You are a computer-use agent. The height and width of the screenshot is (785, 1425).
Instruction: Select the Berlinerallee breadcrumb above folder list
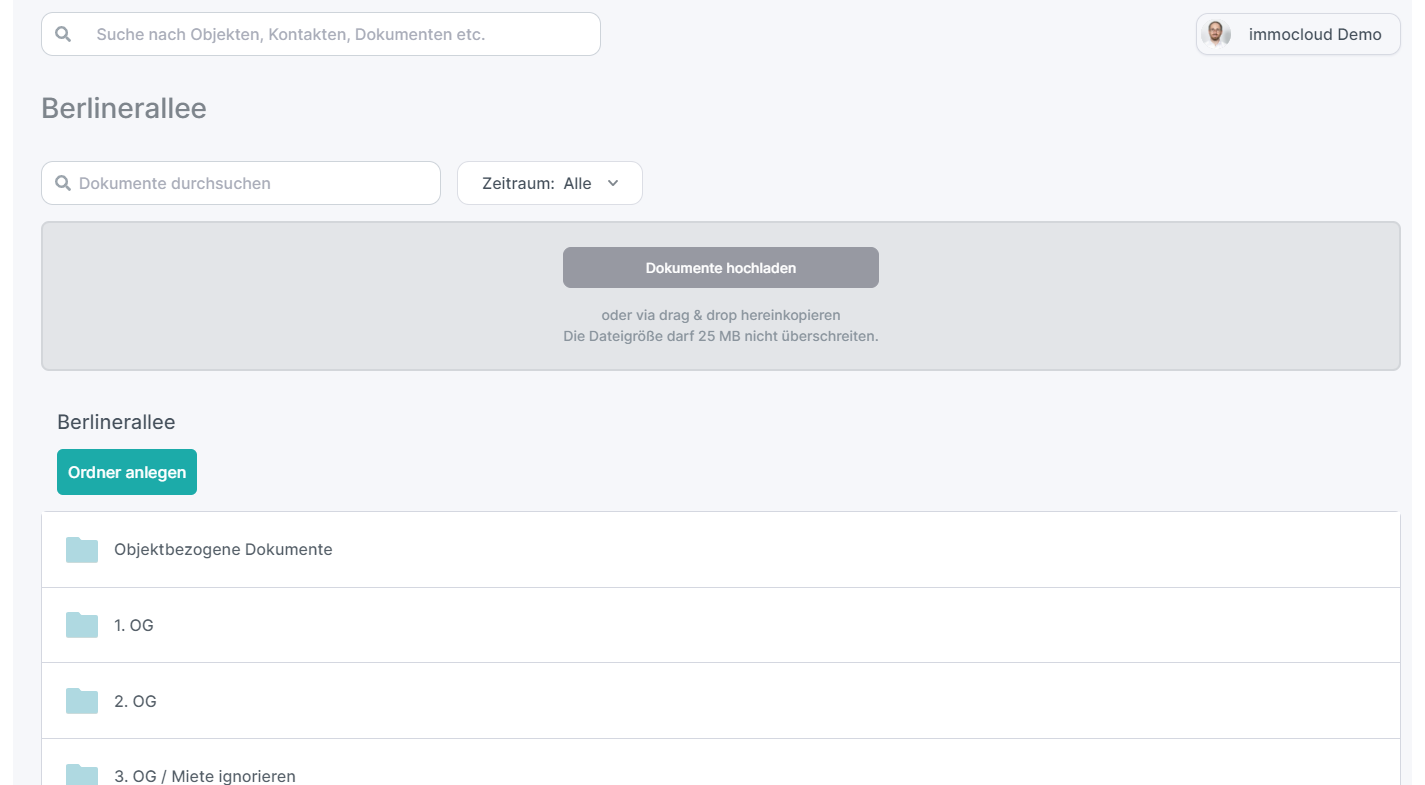point(116,422)
